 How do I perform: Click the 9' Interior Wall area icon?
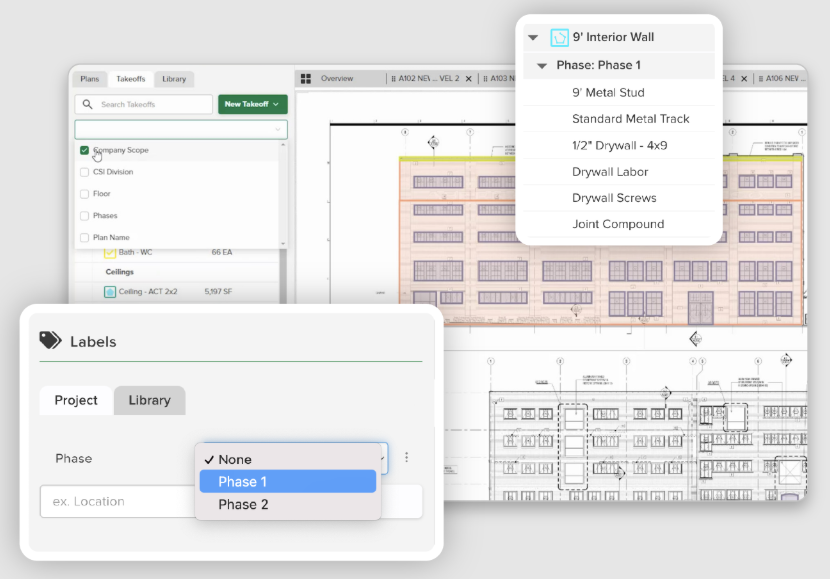point(560,38)
